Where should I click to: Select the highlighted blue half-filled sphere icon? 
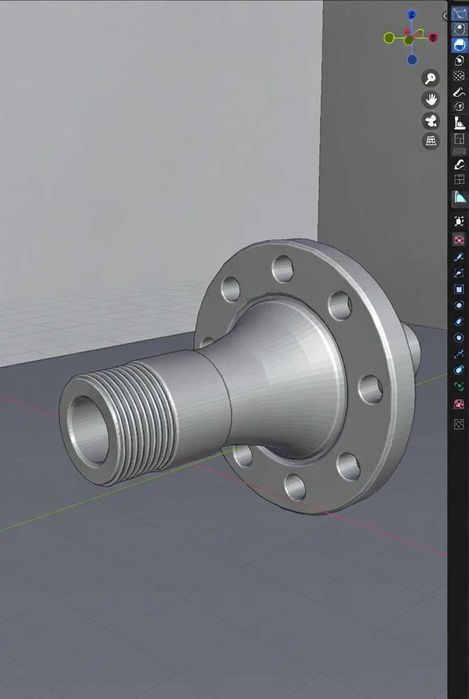pyautogui.click(x=459, y=45)
